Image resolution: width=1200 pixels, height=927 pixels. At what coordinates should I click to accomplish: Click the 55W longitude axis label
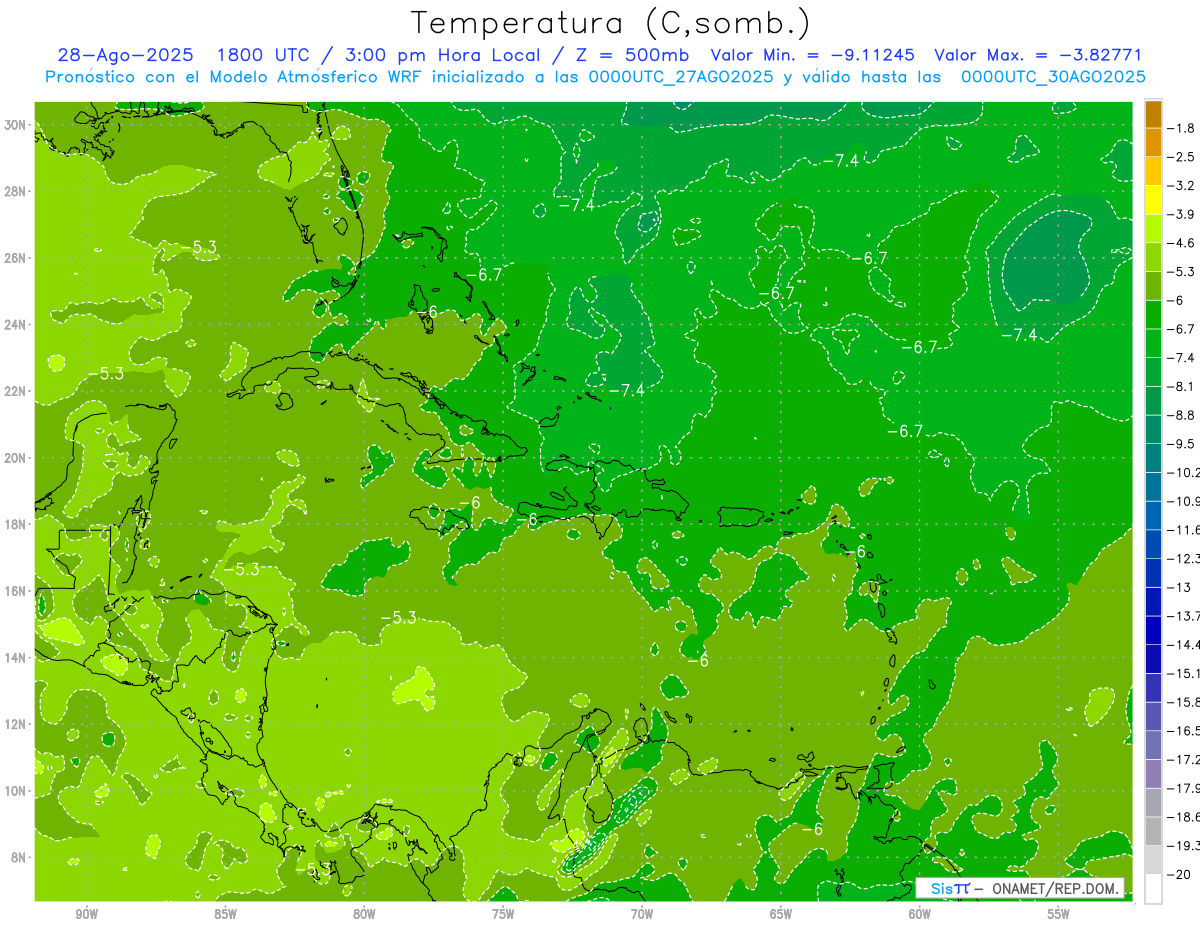coord(1059,913)
